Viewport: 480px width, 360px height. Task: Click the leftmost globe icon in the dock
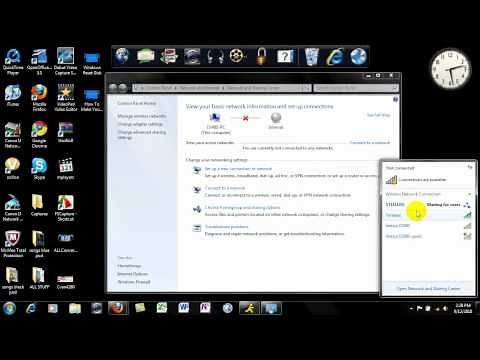pos(122,56)
